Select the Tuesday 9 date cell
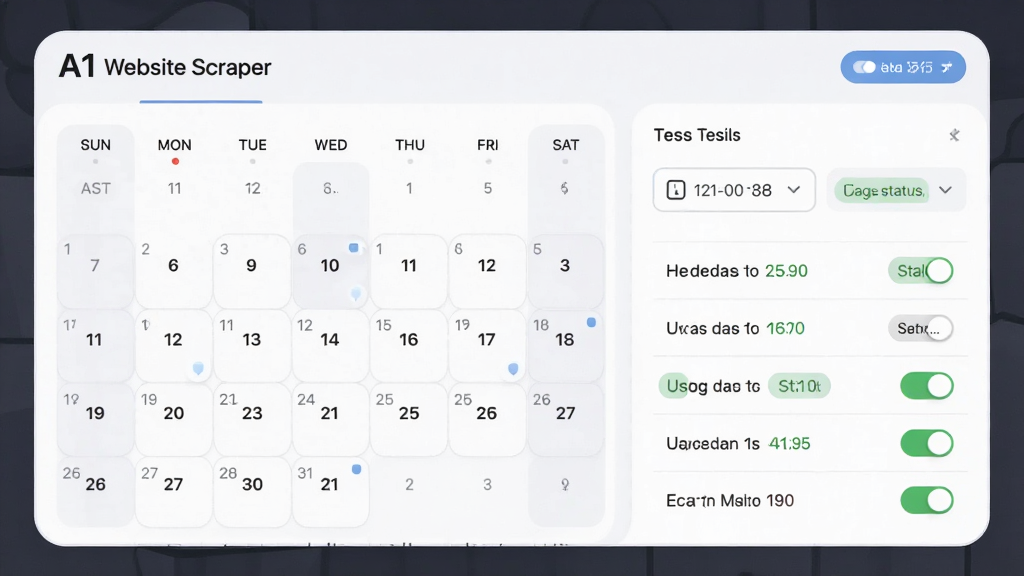 tap(251, 271)
